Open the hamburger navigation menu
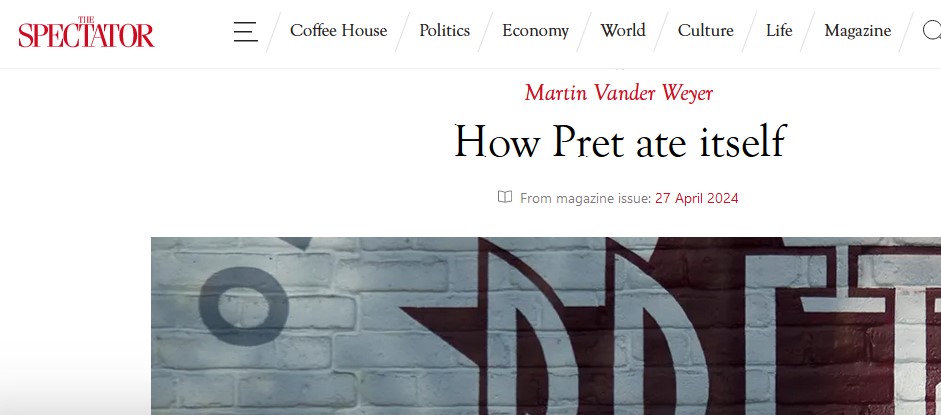The width and height of the screenshot is (941, 415). (245, 32)
